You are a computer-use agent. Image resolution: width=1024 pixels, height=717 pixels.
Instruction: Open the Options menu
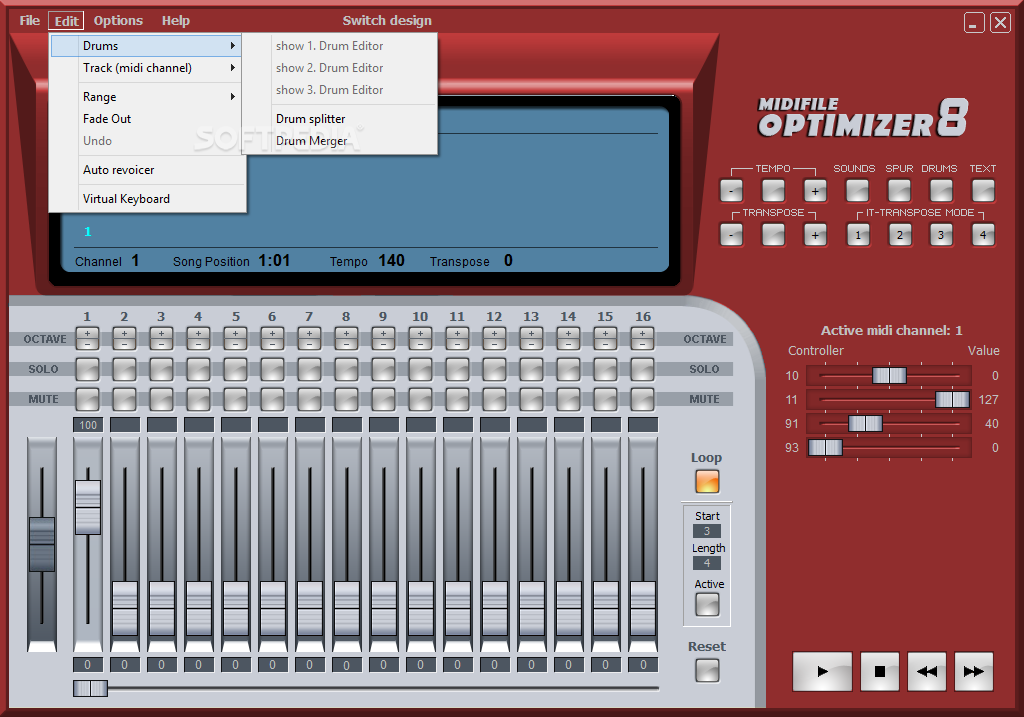coord(118,20)
